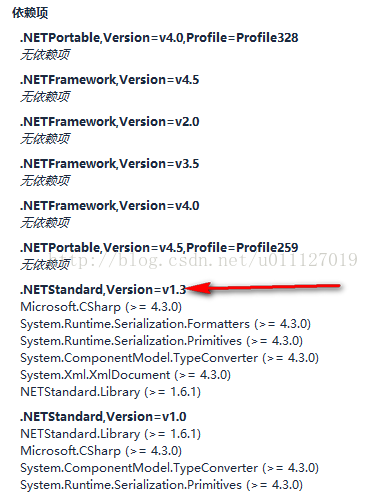
Task: Open Microsoft.CSharp link under NETStandard v1.3
Action: [x=70, y=307]
